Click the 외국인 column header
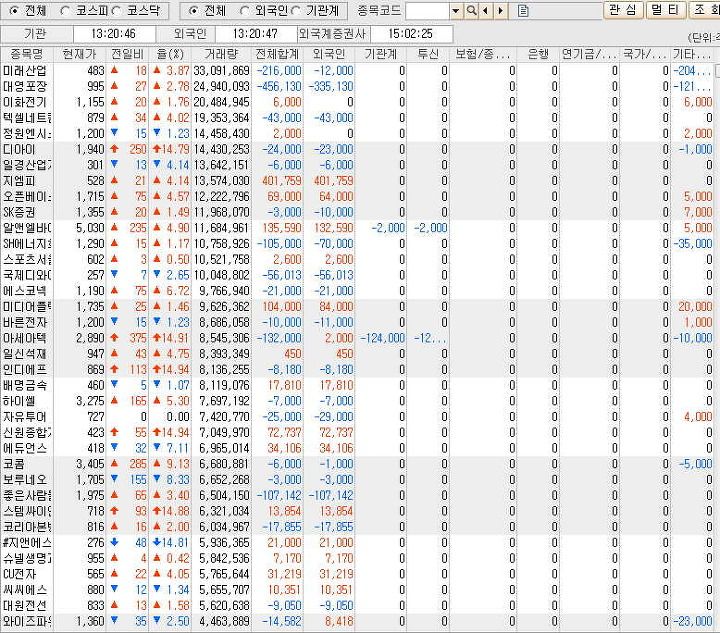Viewport: 720px width, 633px height. coord(329,54)
